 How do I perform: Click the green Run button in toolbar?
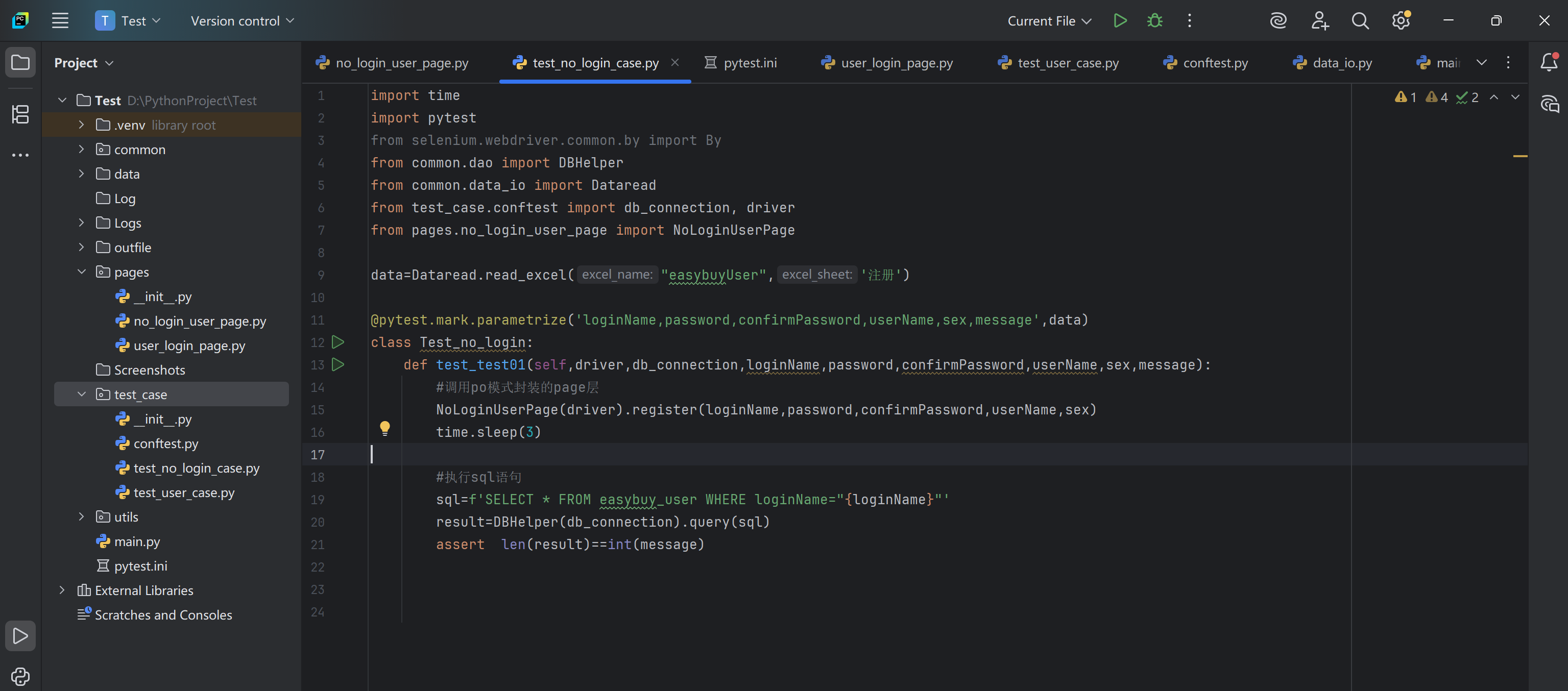click(1119, 21)
